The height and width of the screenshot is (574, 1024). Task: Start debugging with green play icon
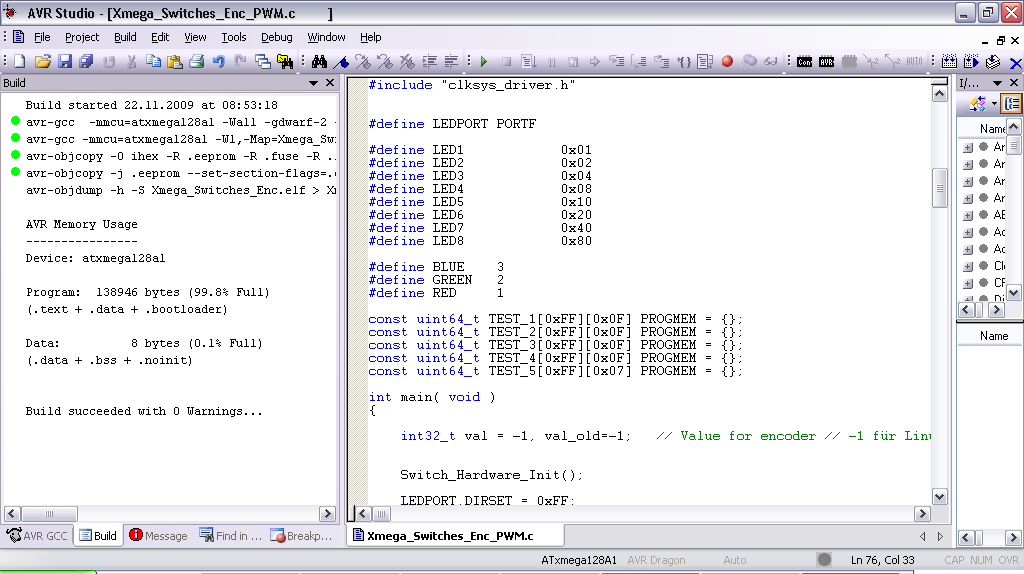484,61
